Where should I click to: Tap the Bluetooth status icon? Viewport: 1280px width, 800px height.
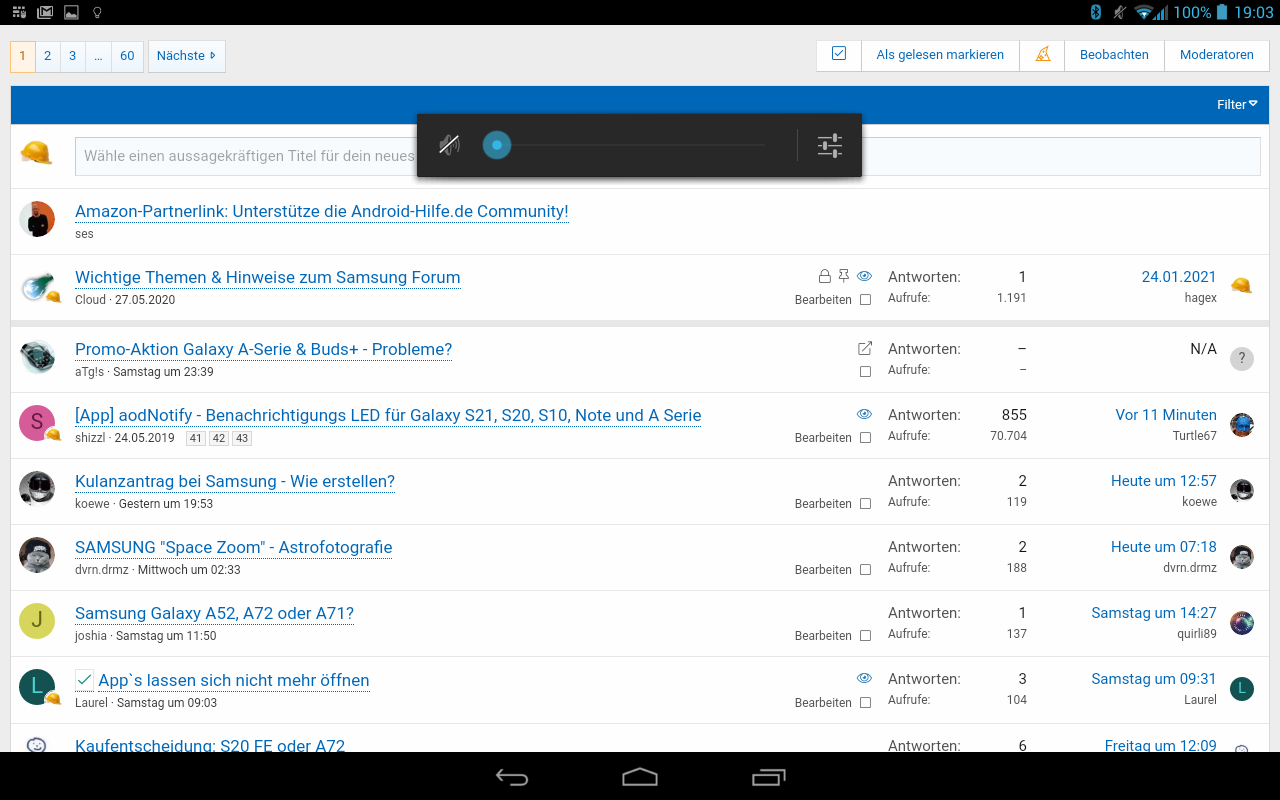click(x=1095, y=12)
